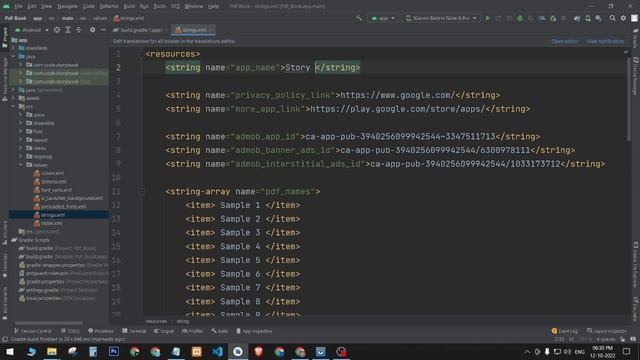Screen dimensions: 640x360
Task: Click the fold marker at line 11
Action: point(142,191)
